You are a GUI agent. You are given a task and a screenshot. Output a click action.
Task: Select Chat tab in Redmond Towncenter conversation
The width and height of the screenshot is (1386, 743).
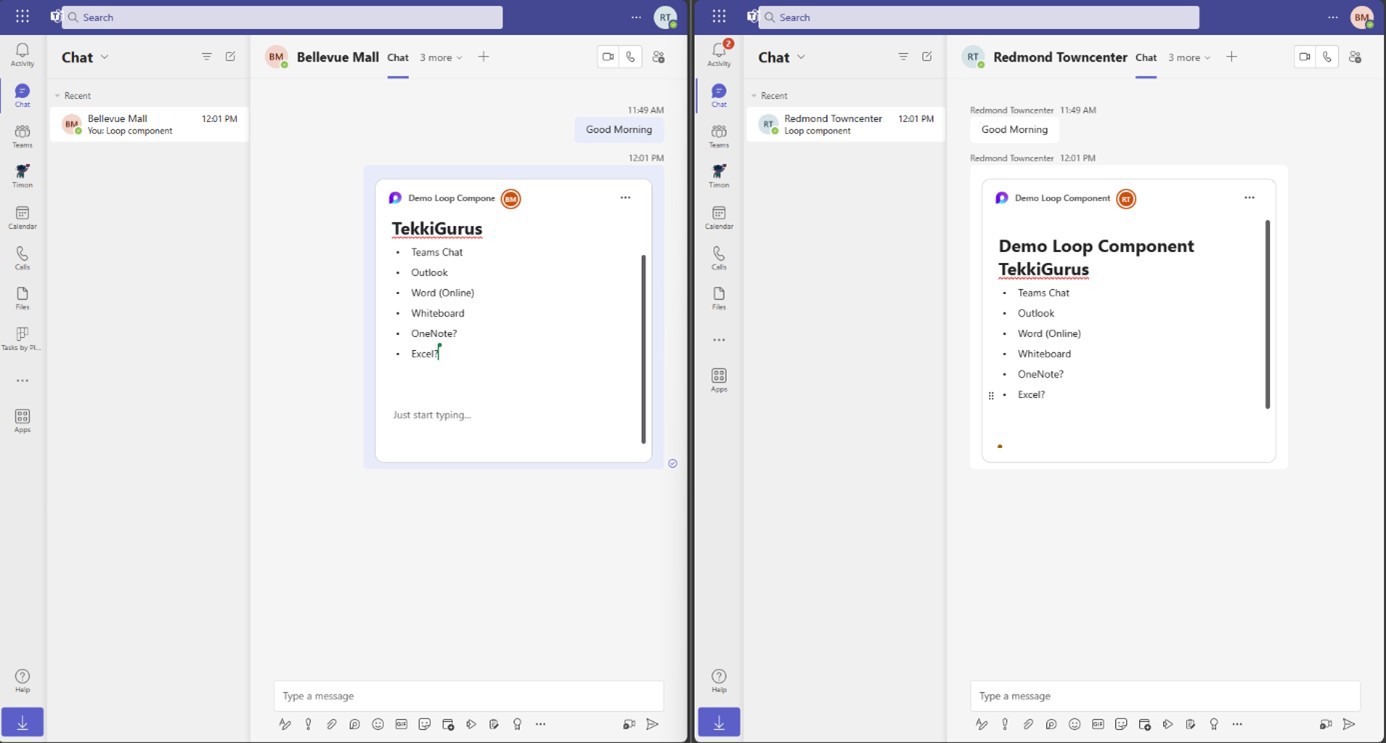1146,58
